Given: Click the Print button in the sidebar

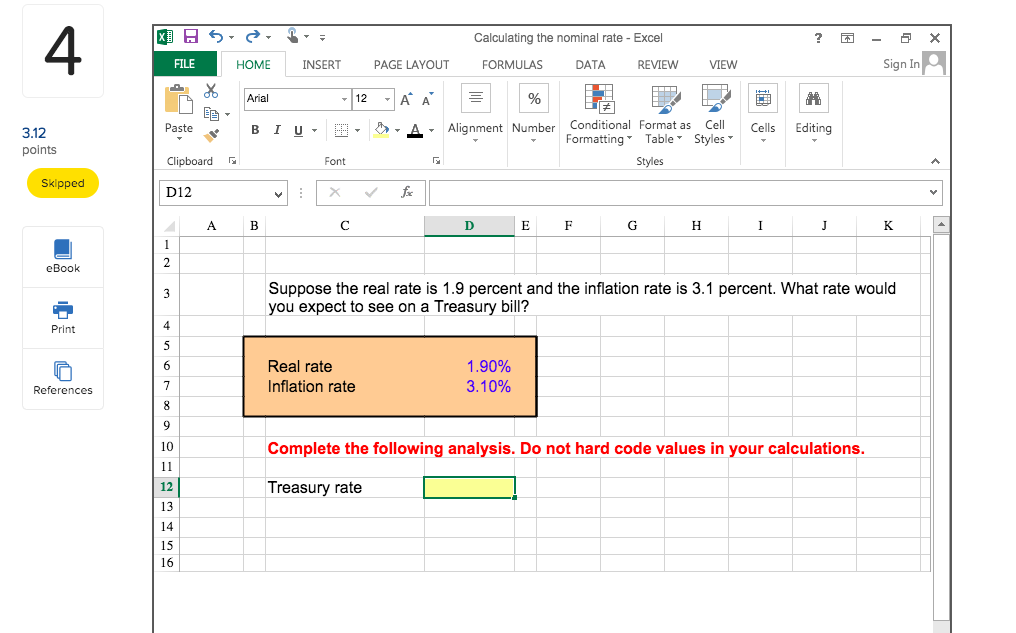Looking at the screenshot, I should [62, 318].
